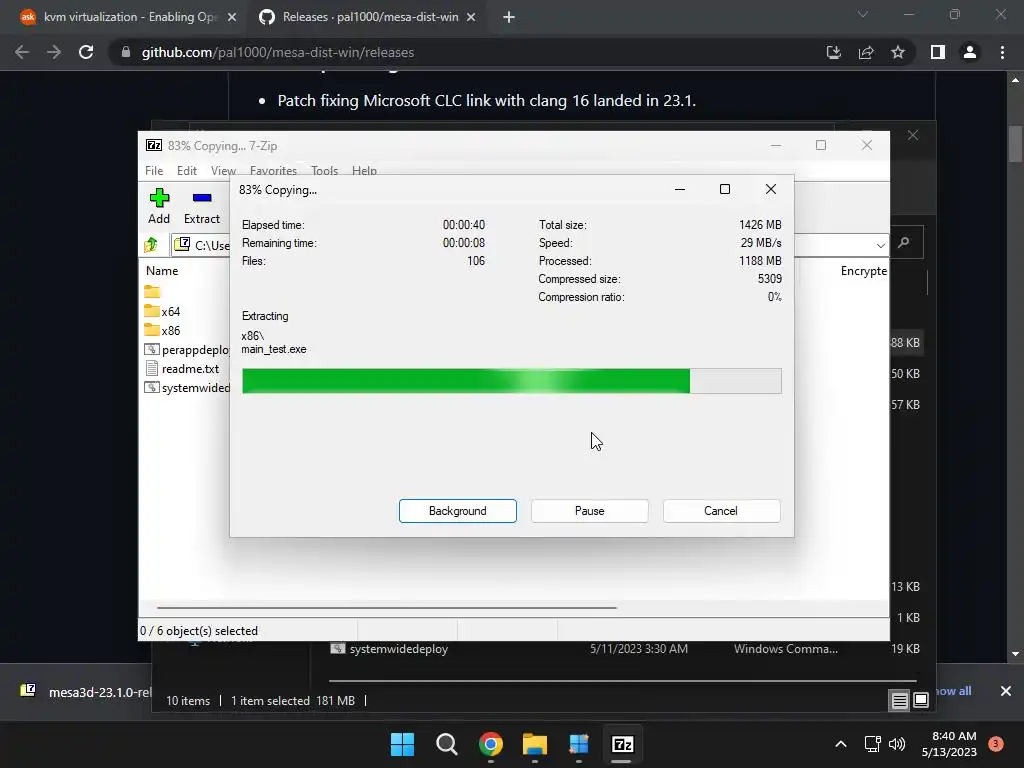The height and width of the screenshot is (768, 1024).
Task: Click the Background button
Action: 458,511
